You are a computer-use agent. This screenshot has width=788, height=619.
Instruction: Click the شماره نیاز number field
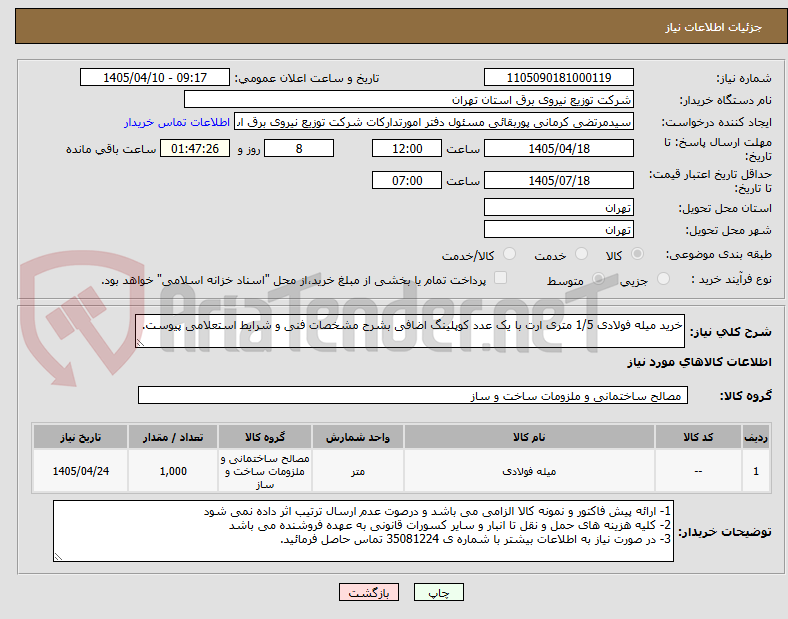click(559, 77)
